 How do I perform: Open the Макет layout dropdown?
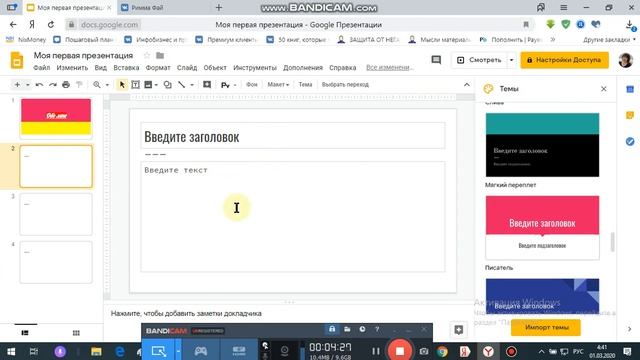coord(278,84)
